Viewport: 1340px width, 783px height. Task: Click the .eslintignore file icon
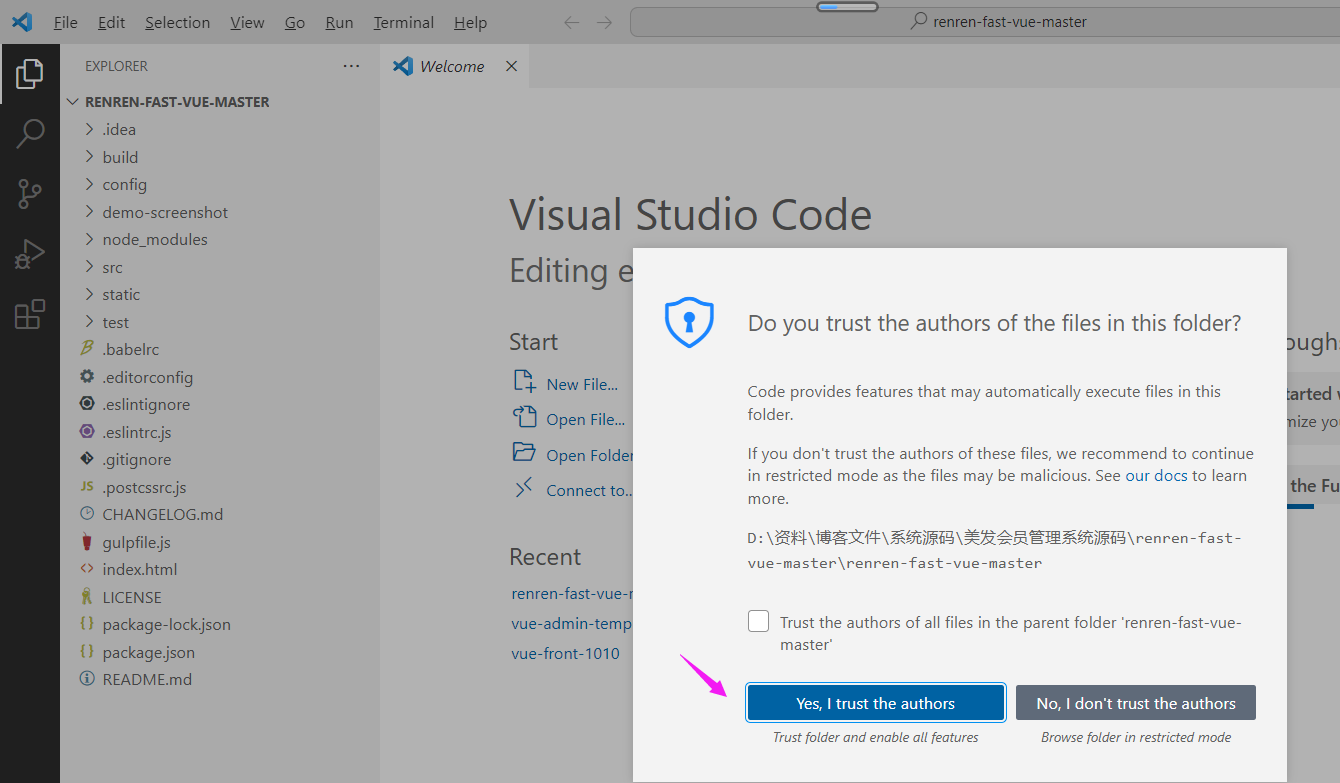[x=86, y=404]
